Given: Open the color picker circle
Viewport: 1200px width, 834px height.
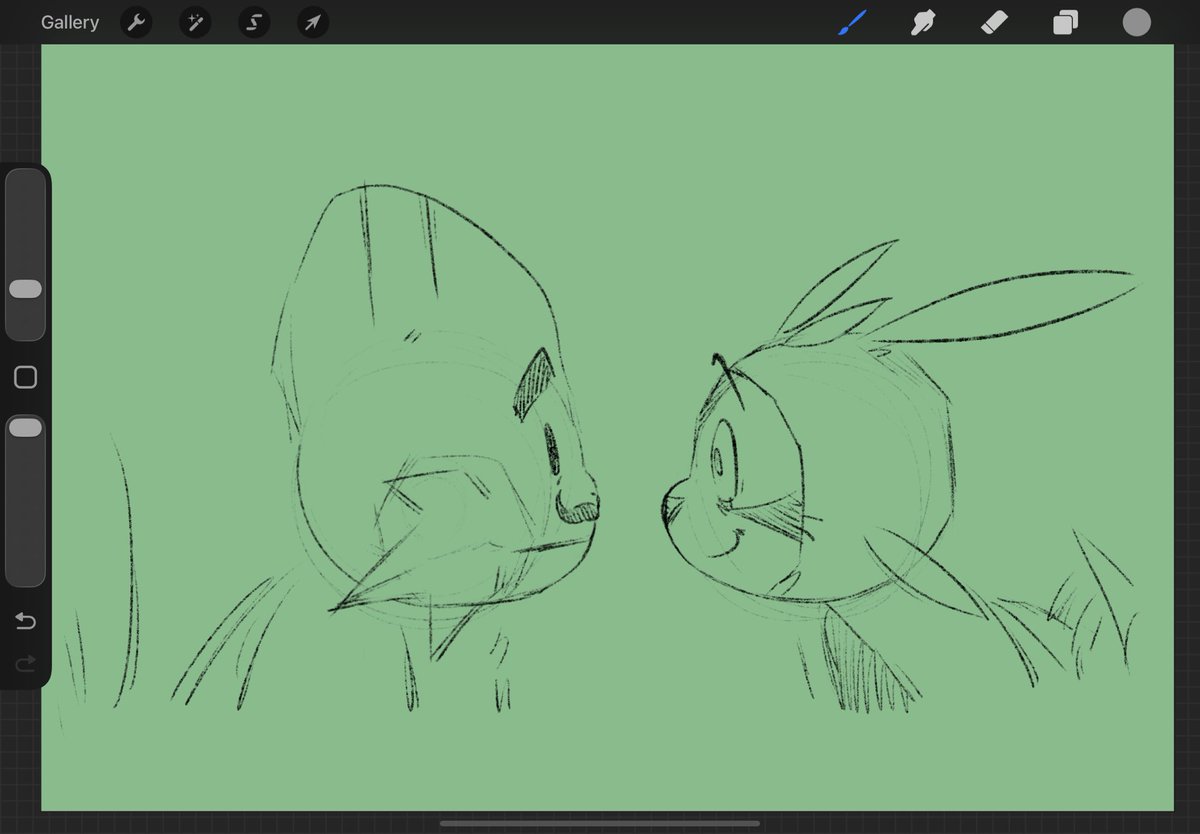Looking at the screenshot, I should (1136, 22).
